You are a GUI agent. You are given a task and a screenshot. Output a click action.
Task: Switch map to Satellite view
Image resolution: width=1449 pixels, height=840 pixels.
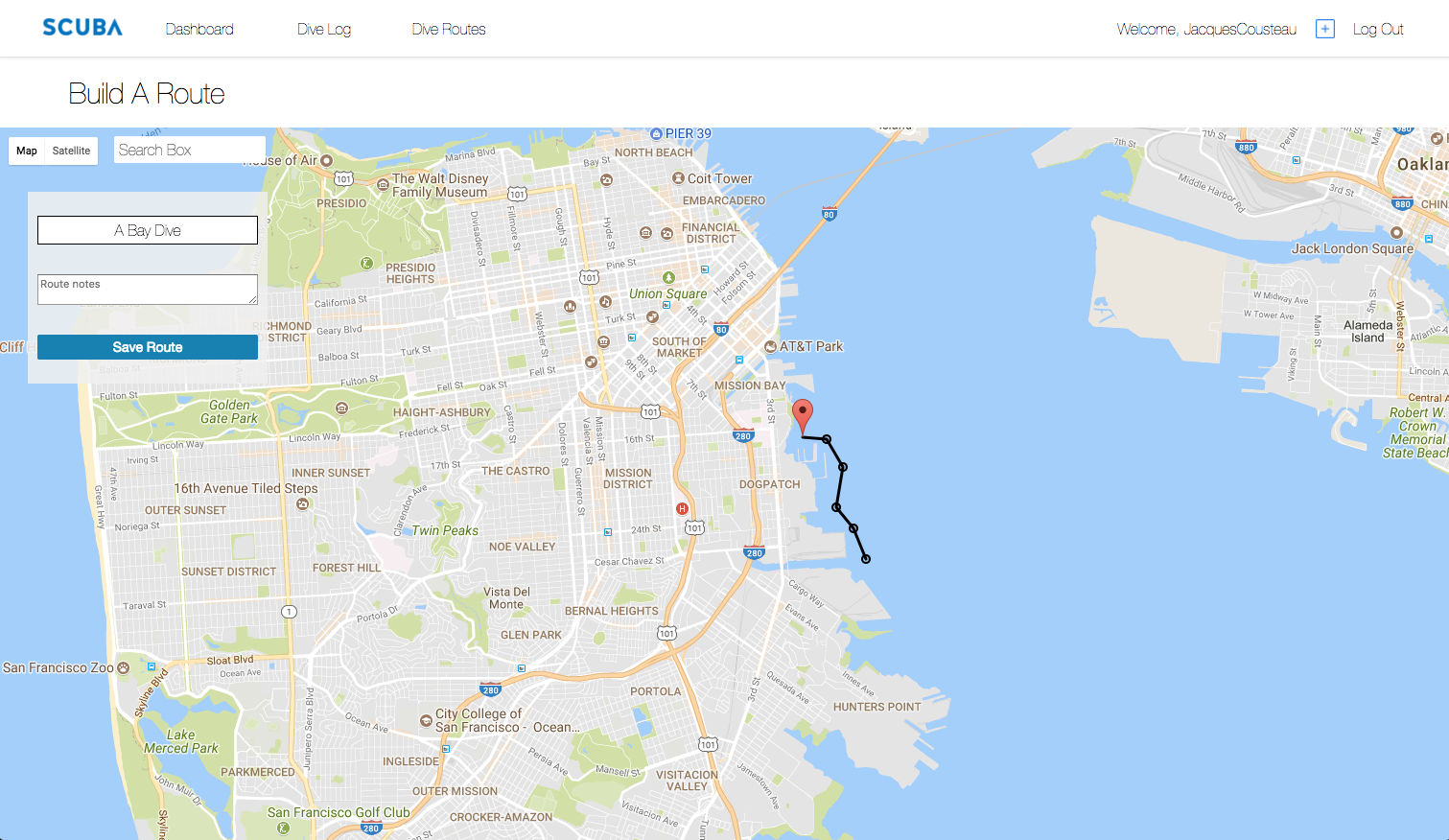point(71,151)
